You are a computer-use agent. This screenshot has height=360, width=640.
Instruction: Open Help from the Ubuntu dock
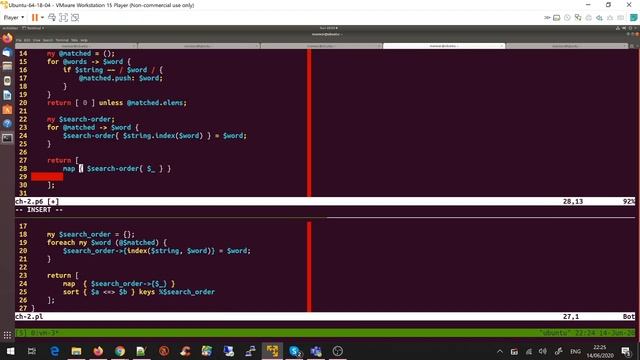(7, 124)
